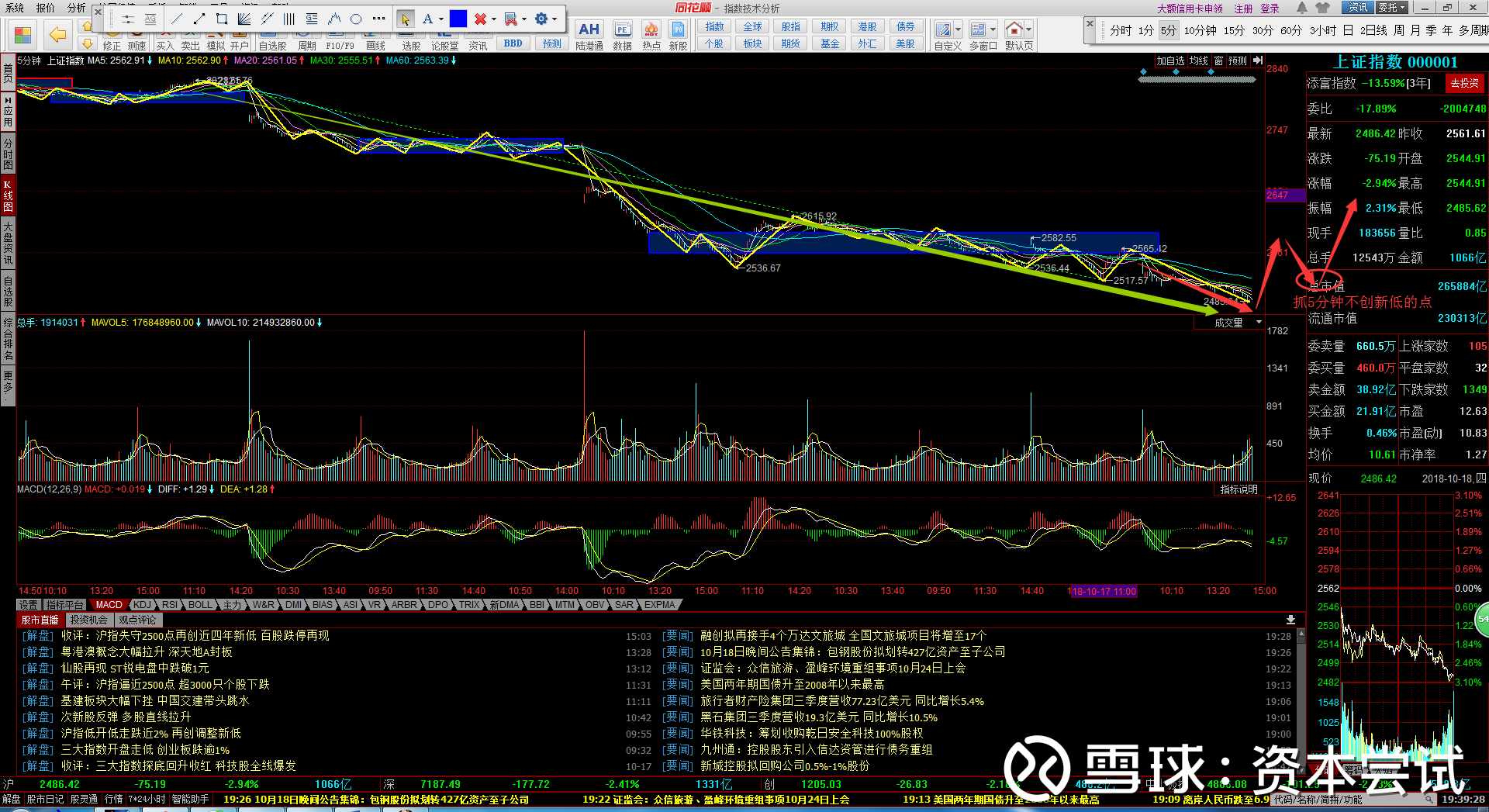Open more drawing tools (three dots)
Screen dimensions: 1489x812
point(378,19)
